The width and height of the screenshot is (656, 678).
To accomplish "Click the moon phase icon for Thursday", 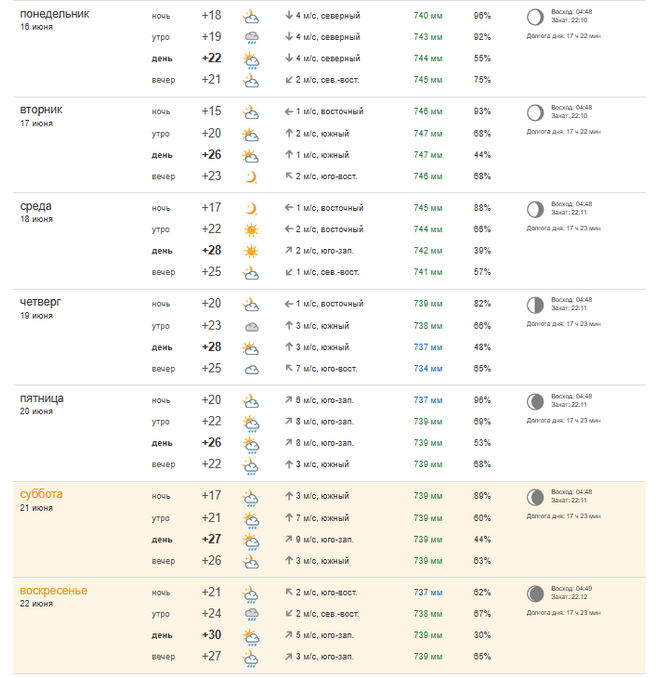I will pos(535,305).
